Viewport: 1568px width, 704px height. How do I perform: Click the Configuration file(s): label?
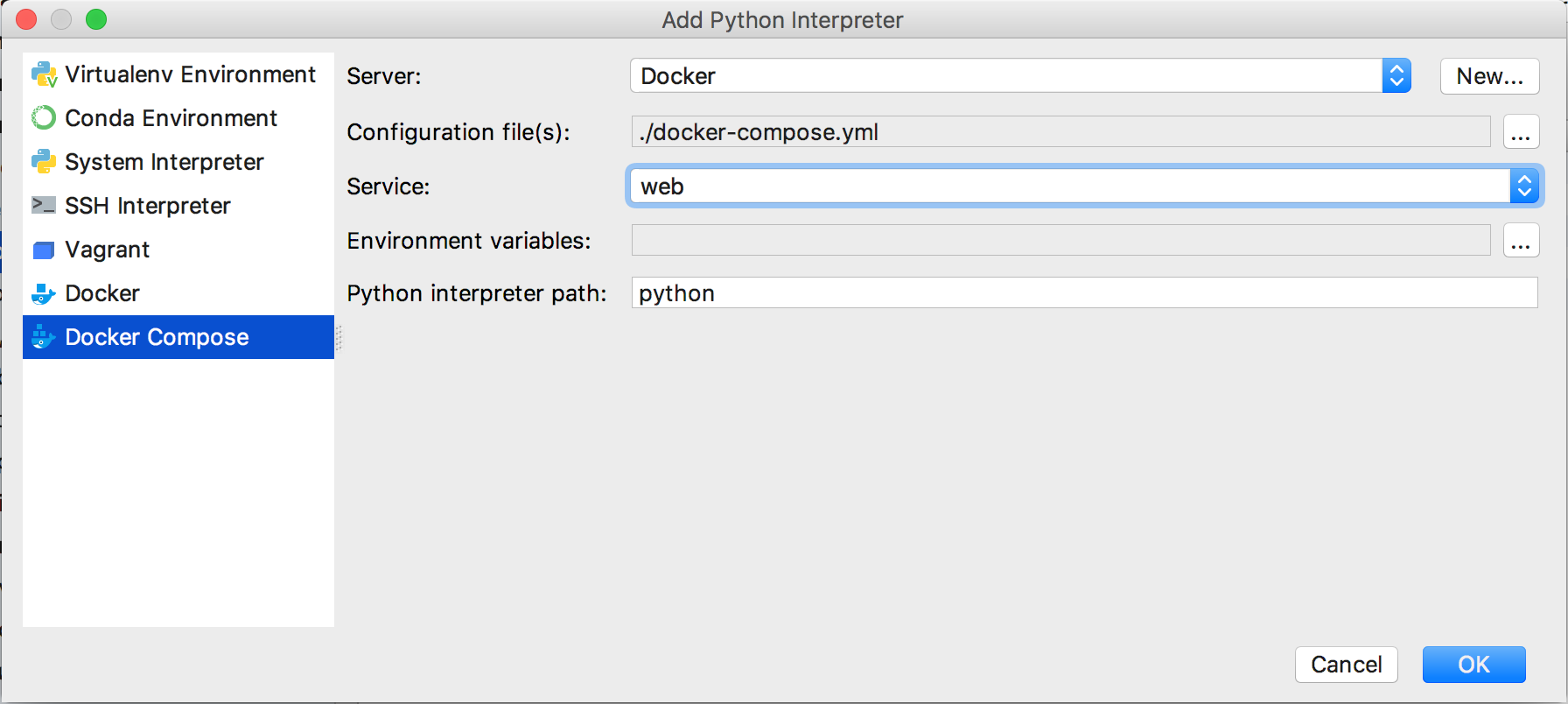coord(458,132)
